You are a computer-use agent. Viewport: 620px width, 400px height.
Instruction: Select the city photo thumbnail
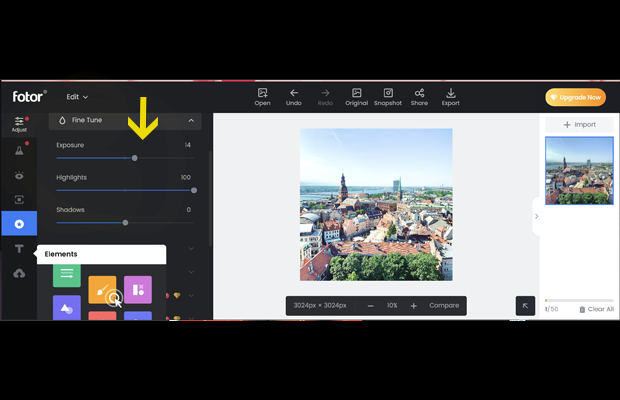[579, 170]
